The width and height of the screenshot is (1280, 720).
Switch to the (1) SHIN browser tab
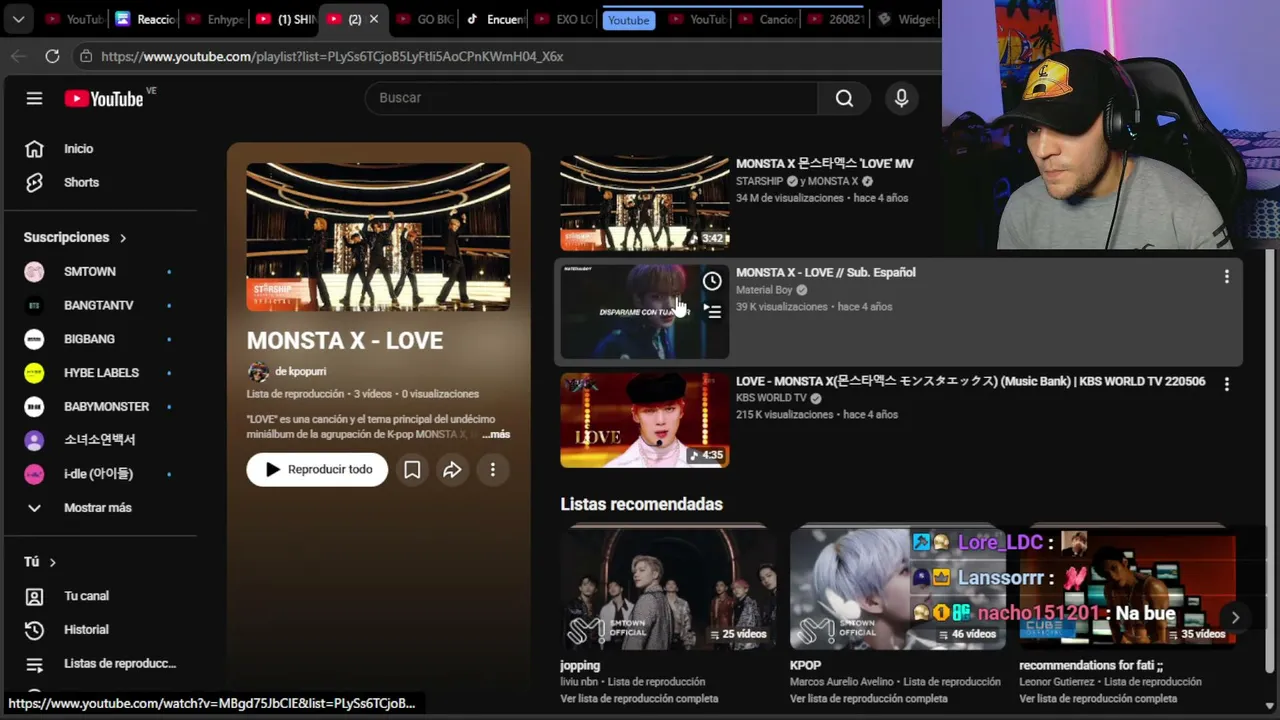286,19
